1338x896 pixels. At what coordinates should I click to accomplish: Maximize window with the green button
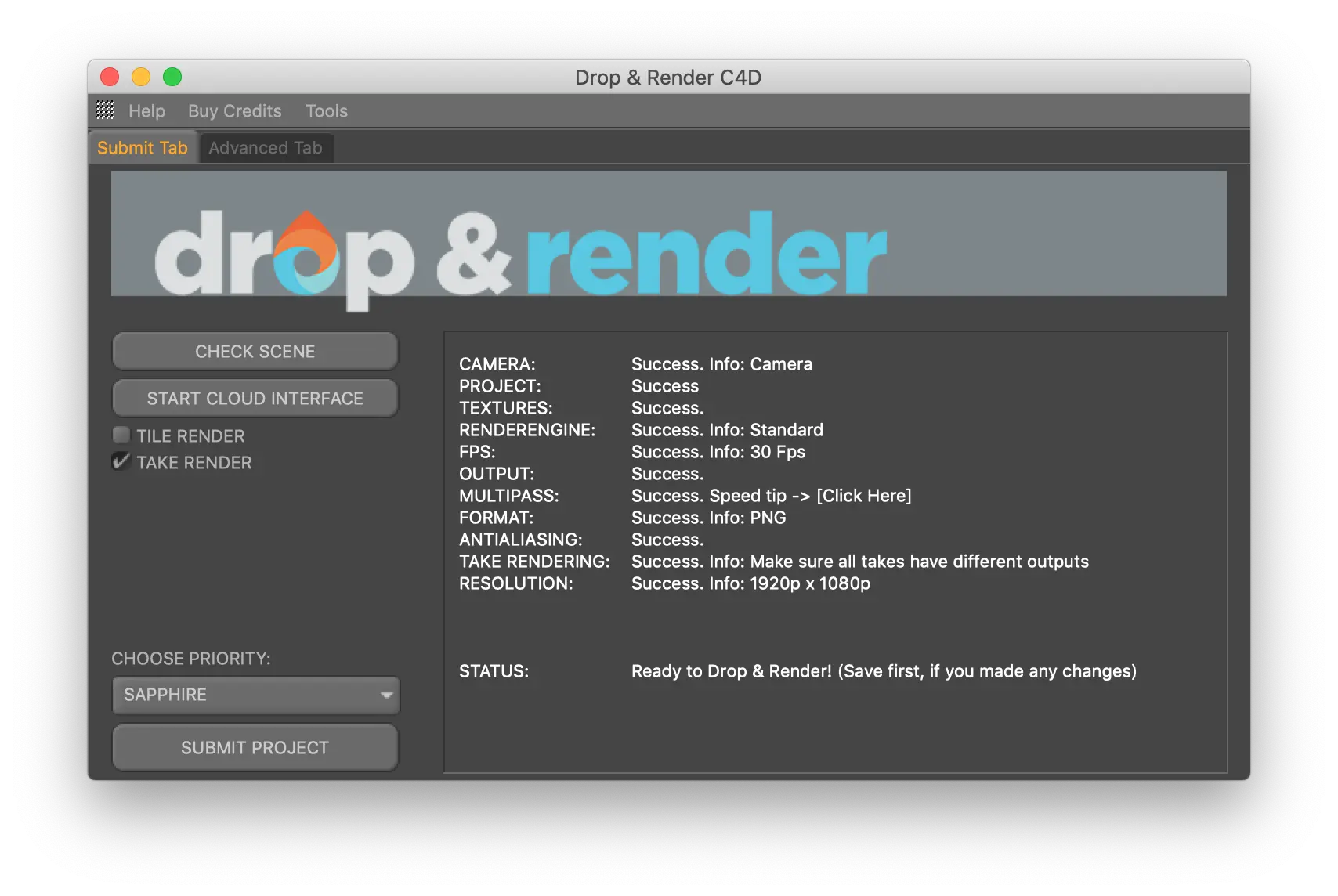(x=172, y=77)
